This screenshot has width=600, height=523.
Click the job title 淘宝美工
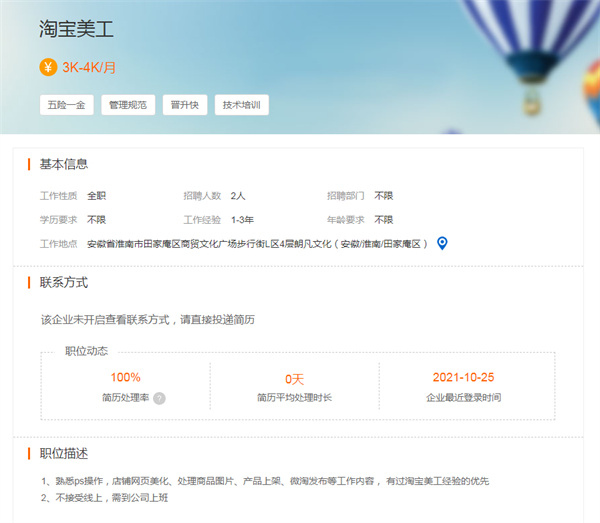click(76, 29)
